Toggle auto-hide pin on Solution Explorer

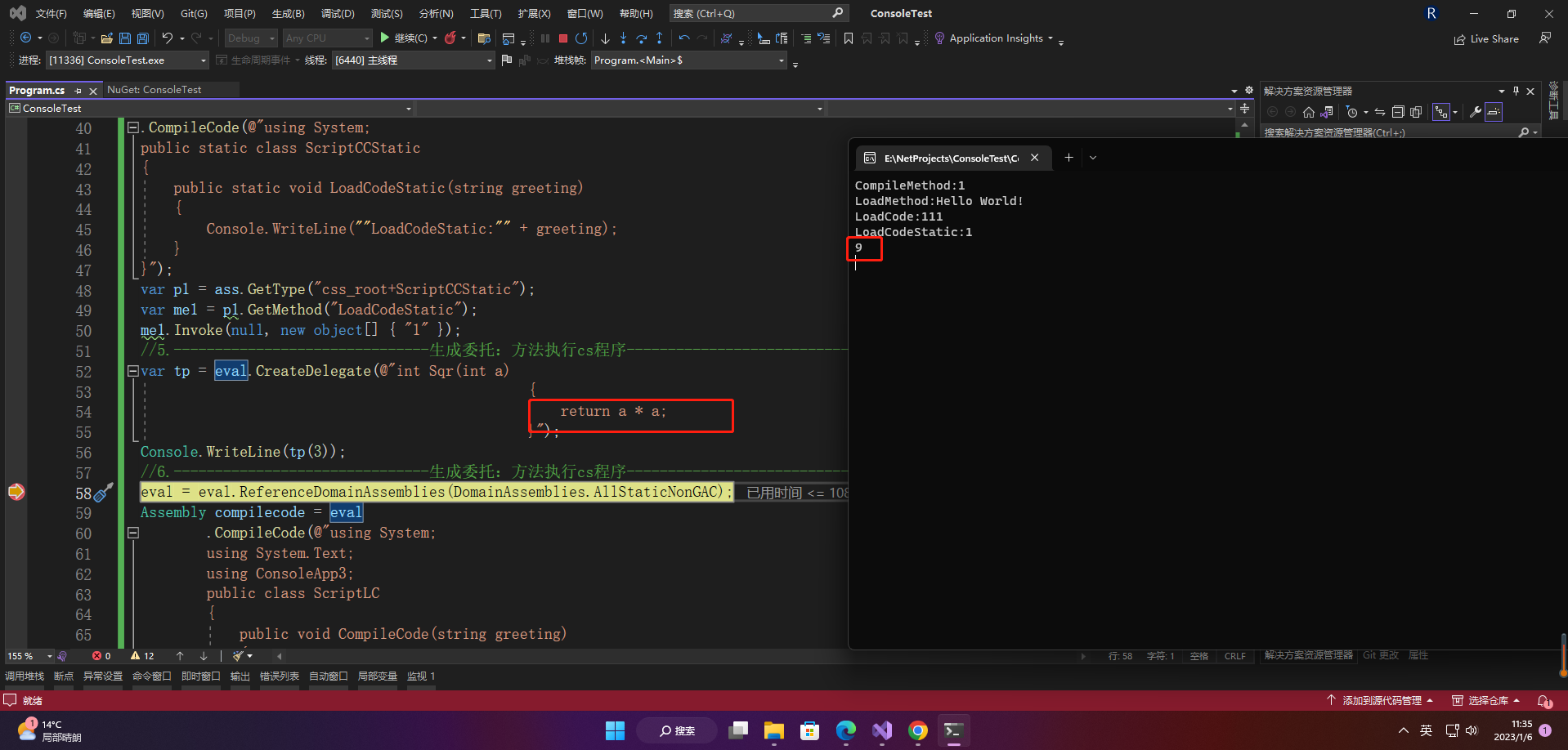coord(1516,91)
